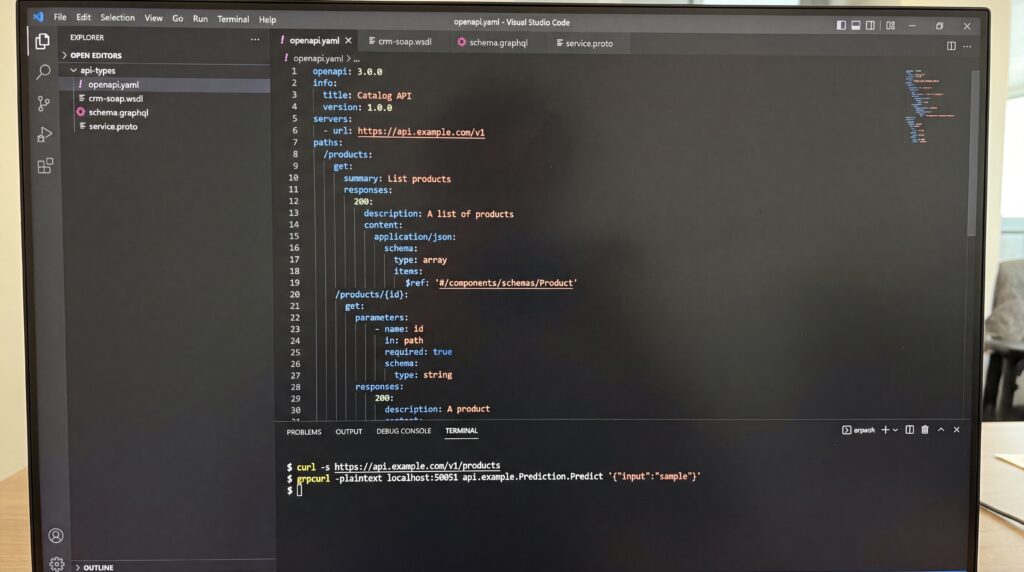Click the editor minimap
Viewport: 1024px width, 572px height.
click(x=927, y=104)
